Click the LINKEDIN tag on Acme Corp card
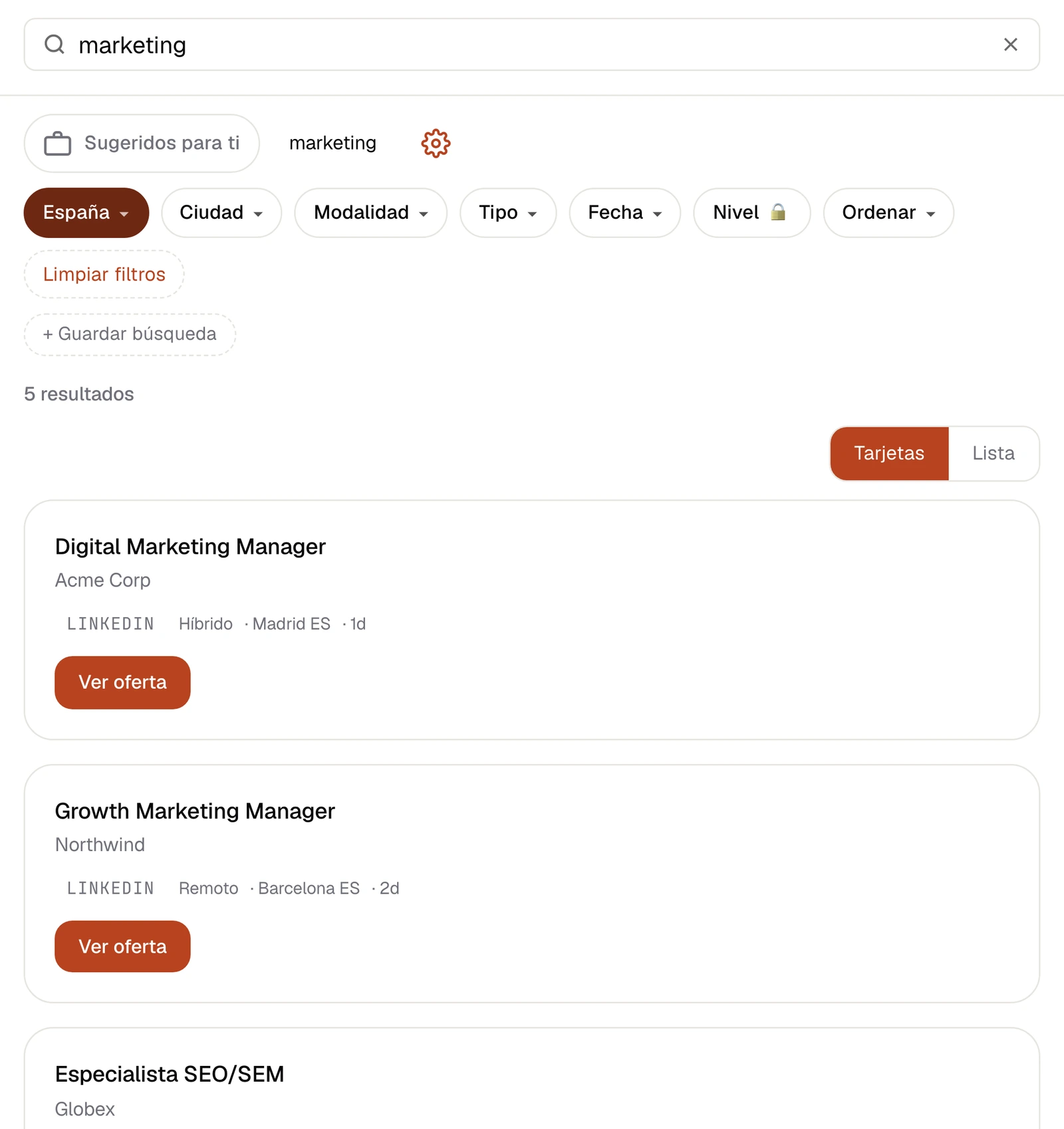The height and width of the screenshot is (1129, 1064). pyautogui.click(x=110, y=624)
